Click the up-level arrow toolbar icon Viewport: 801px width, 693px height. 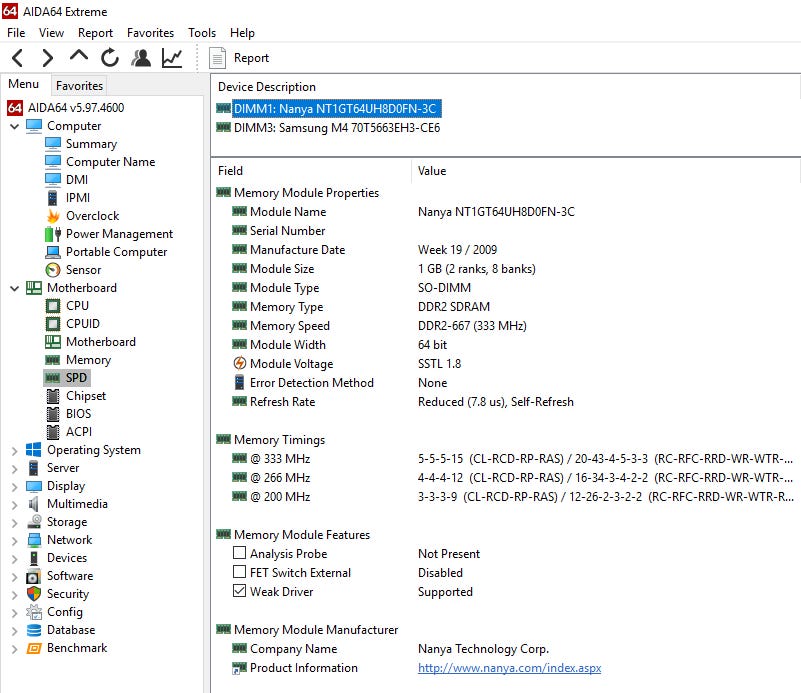point(79,56)
